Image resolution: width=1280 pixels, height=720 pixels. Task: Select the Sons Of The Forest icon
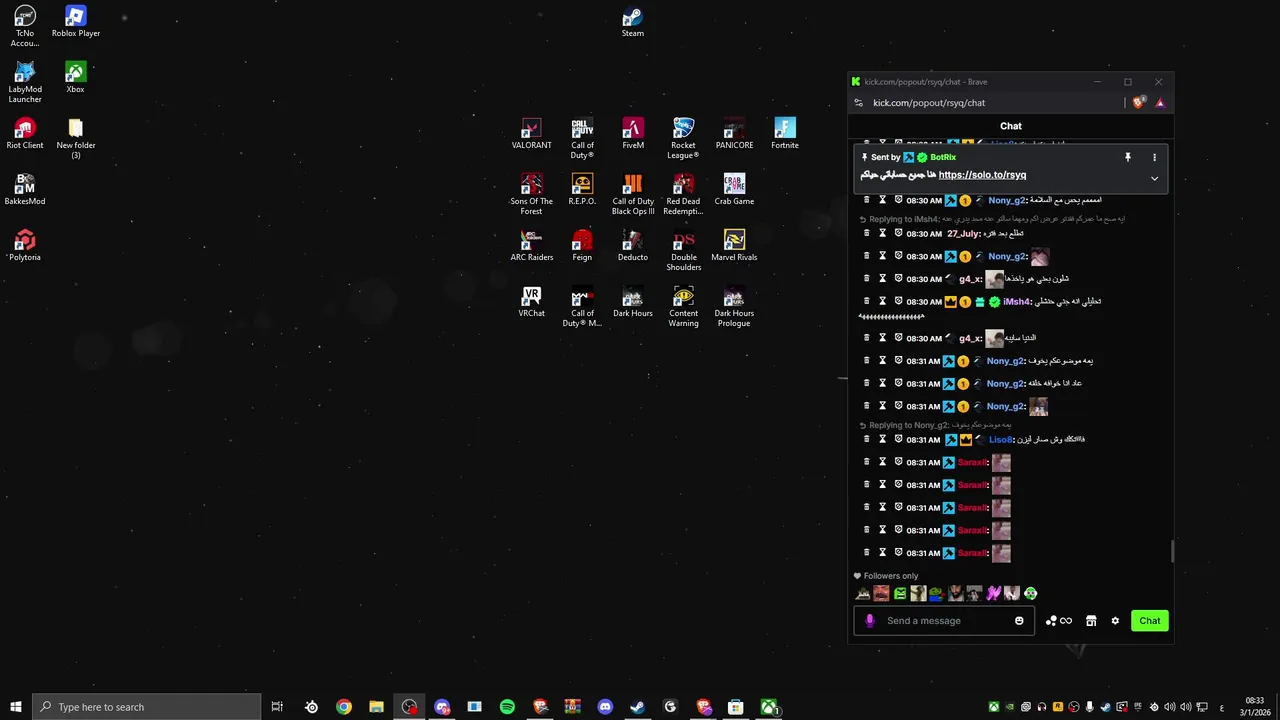click(531, 195)
